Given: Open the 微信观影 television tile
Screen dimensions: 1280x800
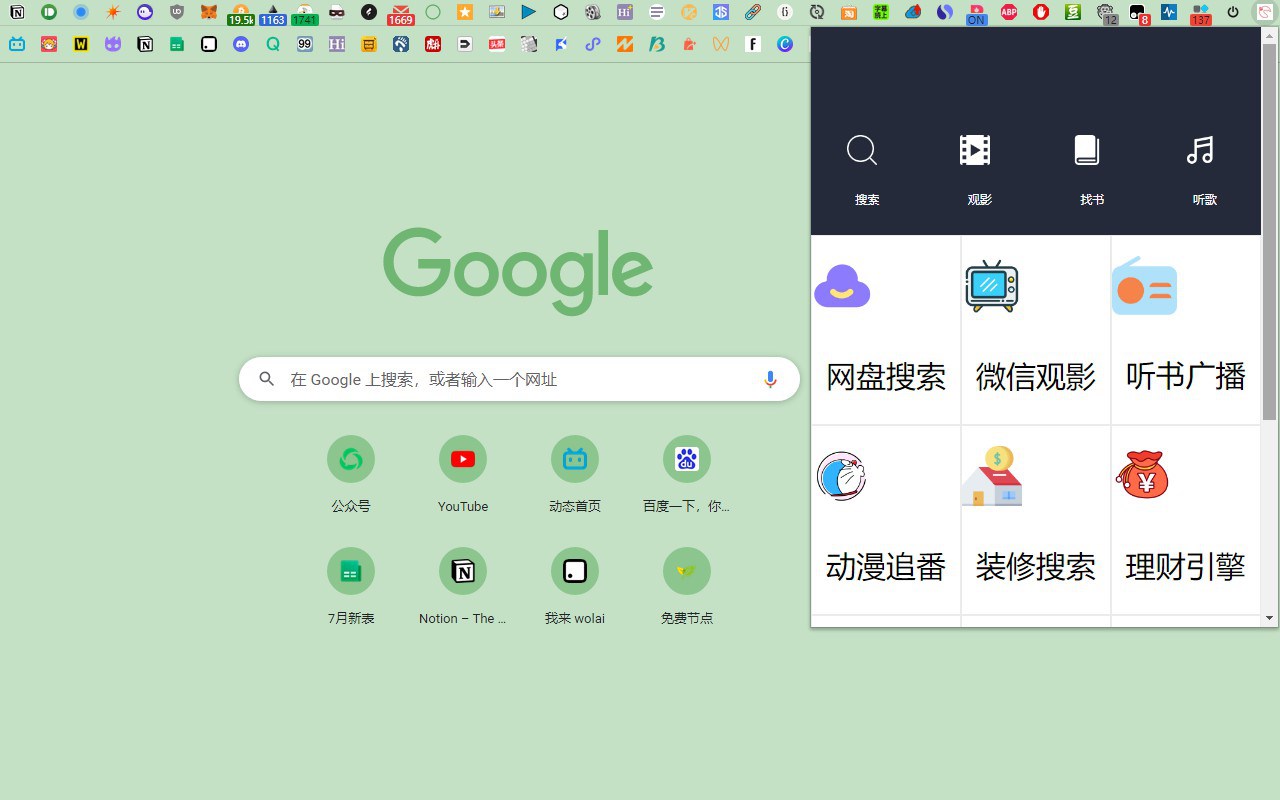Looking at the screenshot, I should point(1036,330).
